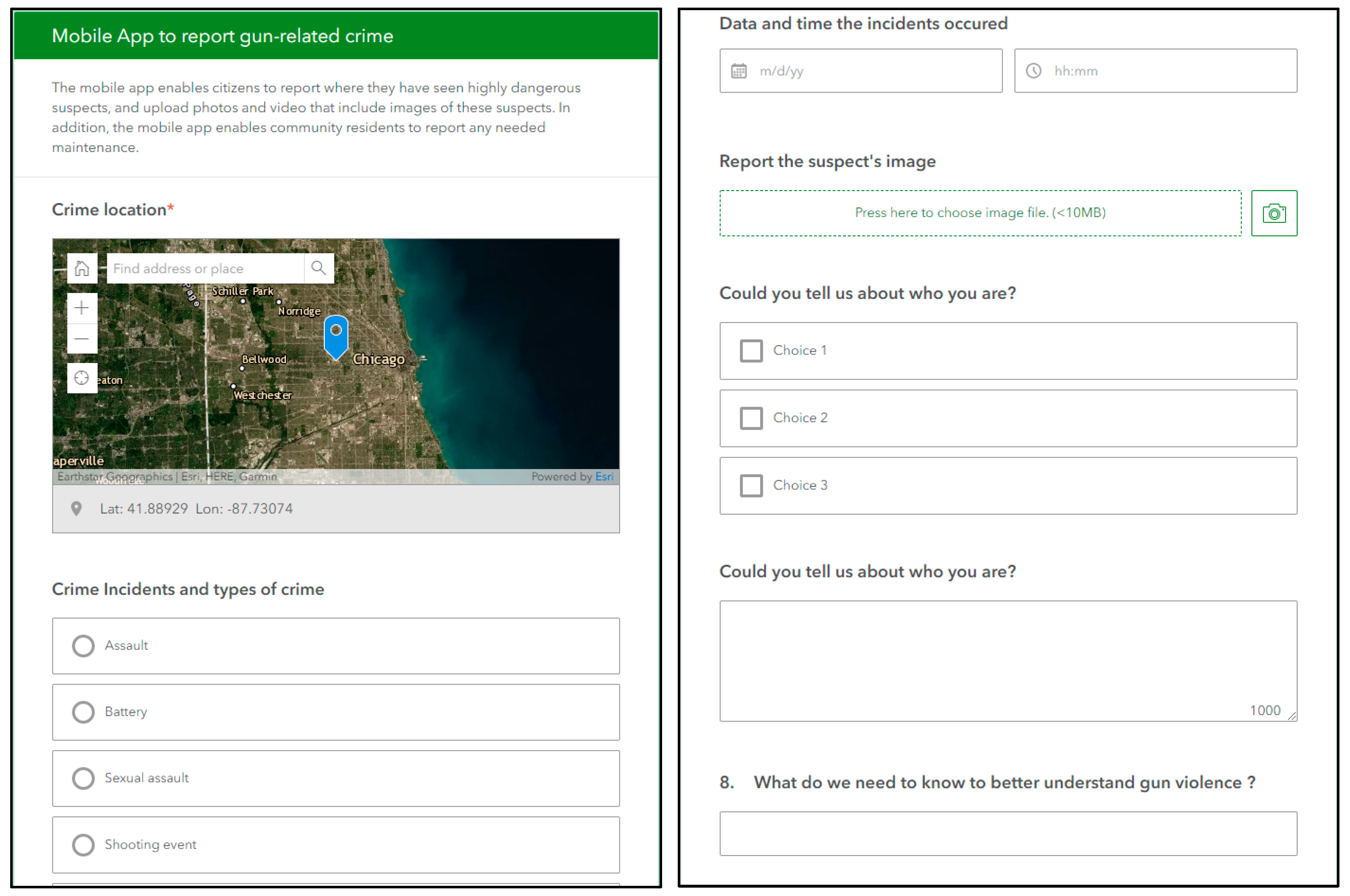Click the Bellwood label on the map
The height and width of the screenshot is (896, 1350).
click(264, 359)
